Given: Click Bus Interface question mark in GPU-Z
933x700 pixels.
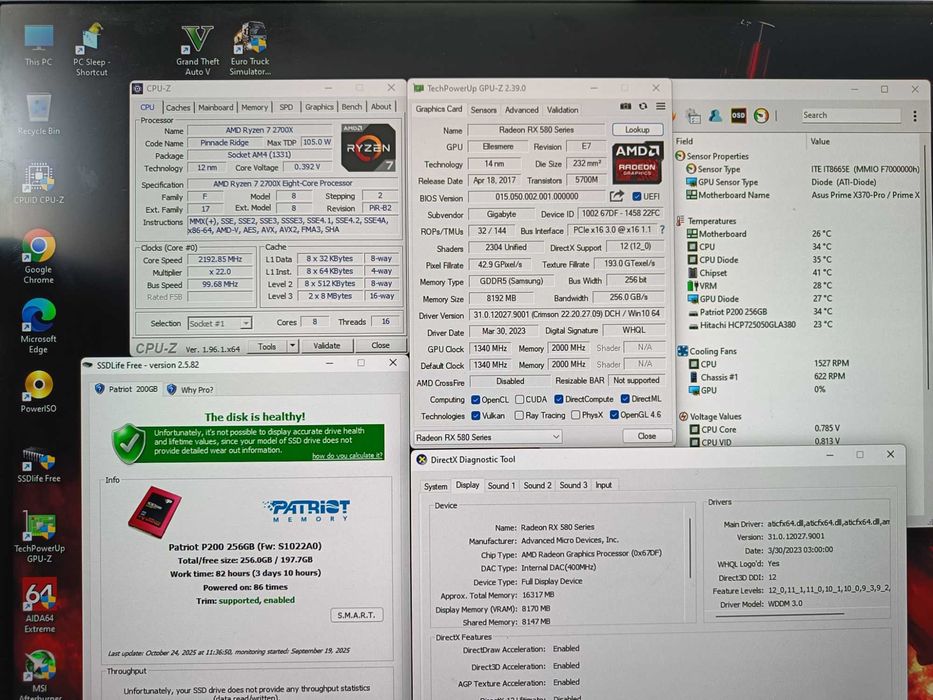Looking at the screenshot, I should pyautogui.click(x=662, y=229).
